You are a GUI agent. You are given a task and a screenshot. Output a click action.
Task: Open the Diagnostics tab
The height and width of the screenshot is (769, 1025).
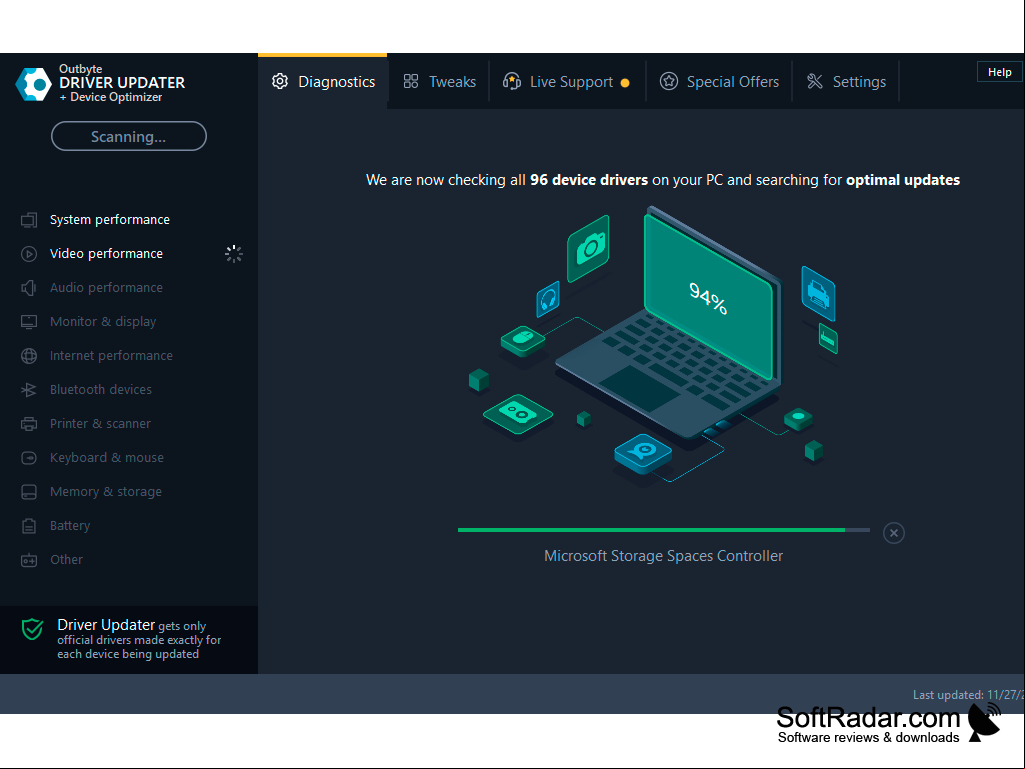[323, 82]
